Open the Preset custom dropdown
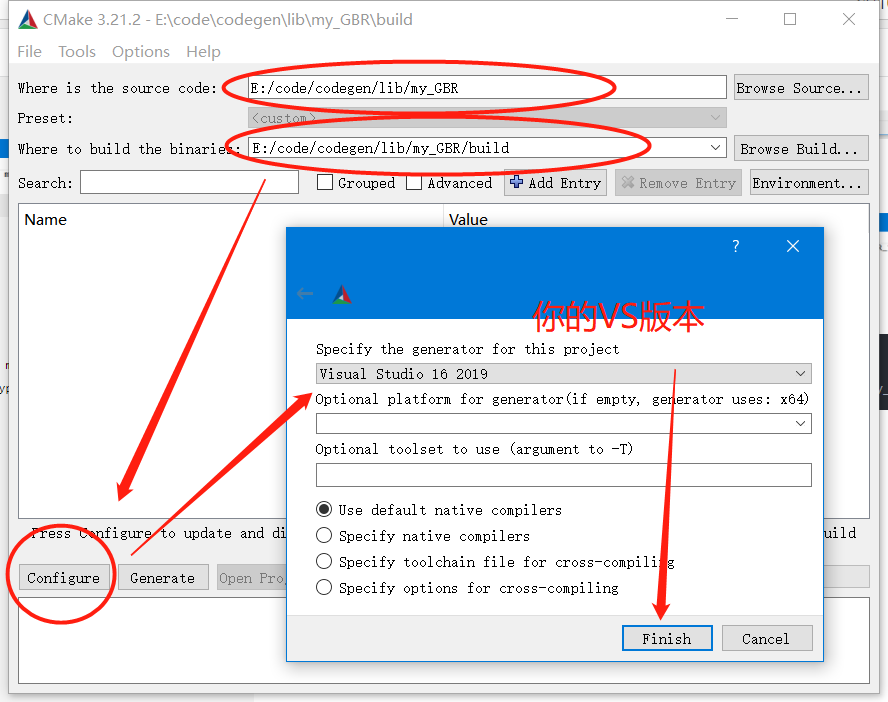This screenshot has width=888, height=702. (715, 117)
